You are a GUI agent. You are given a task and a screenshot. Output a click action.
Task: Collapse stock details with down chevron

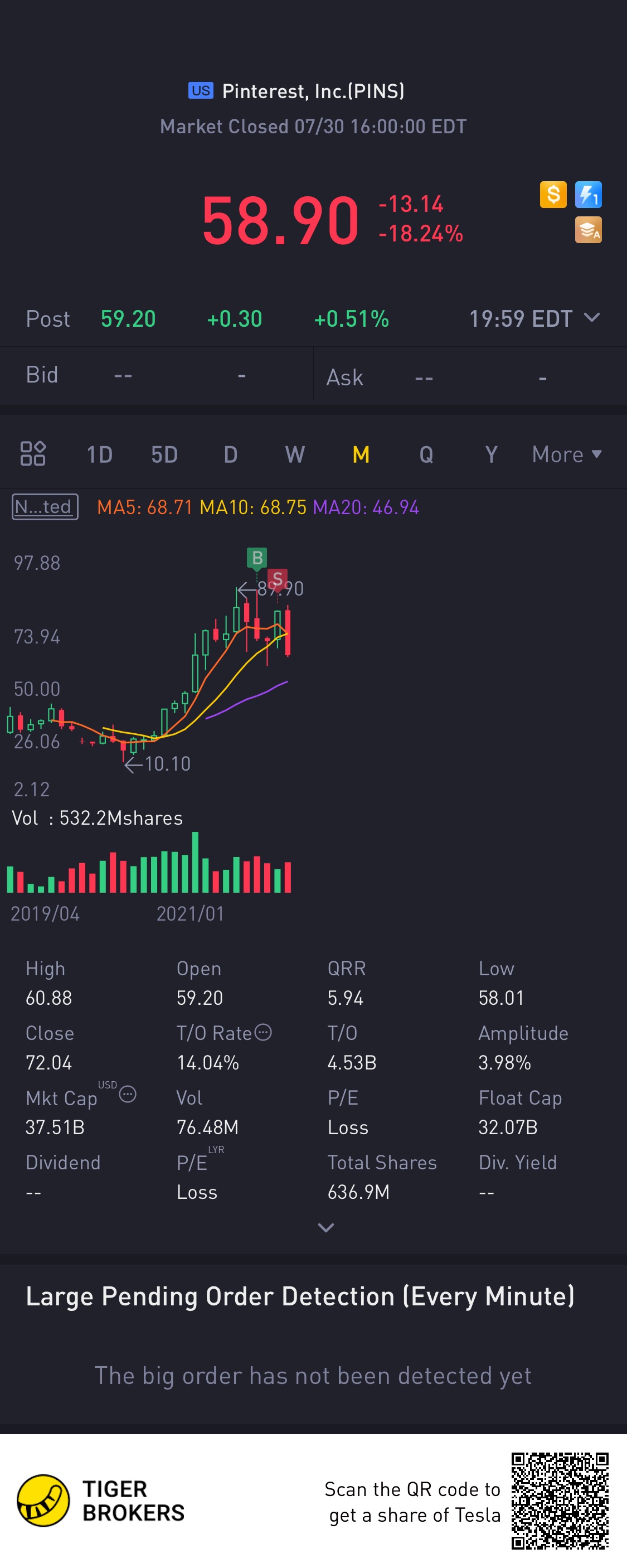(326, 1228)
